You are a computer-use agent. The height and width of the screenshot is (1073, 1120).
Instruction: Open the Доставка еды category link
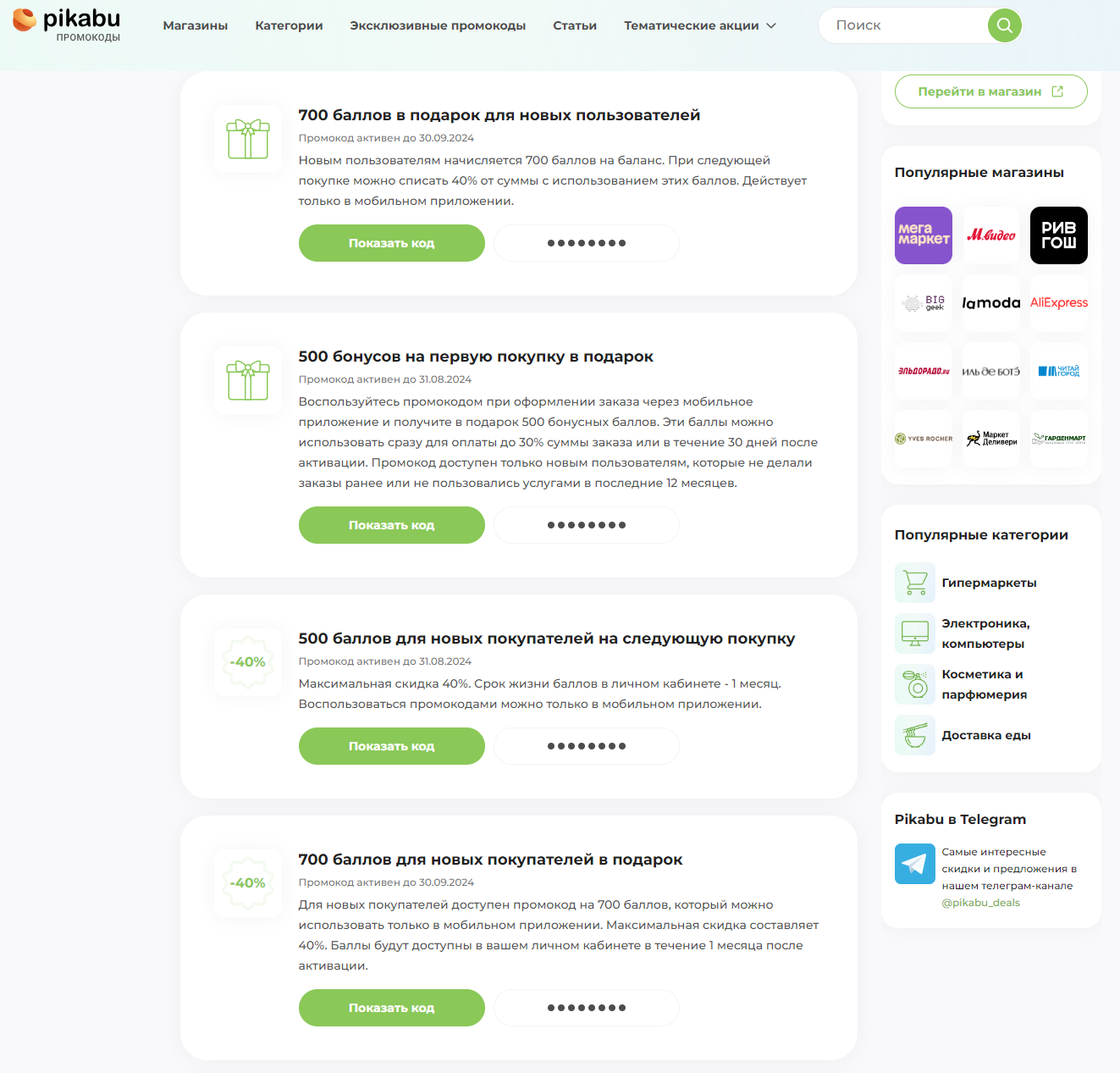pos(986,735)
